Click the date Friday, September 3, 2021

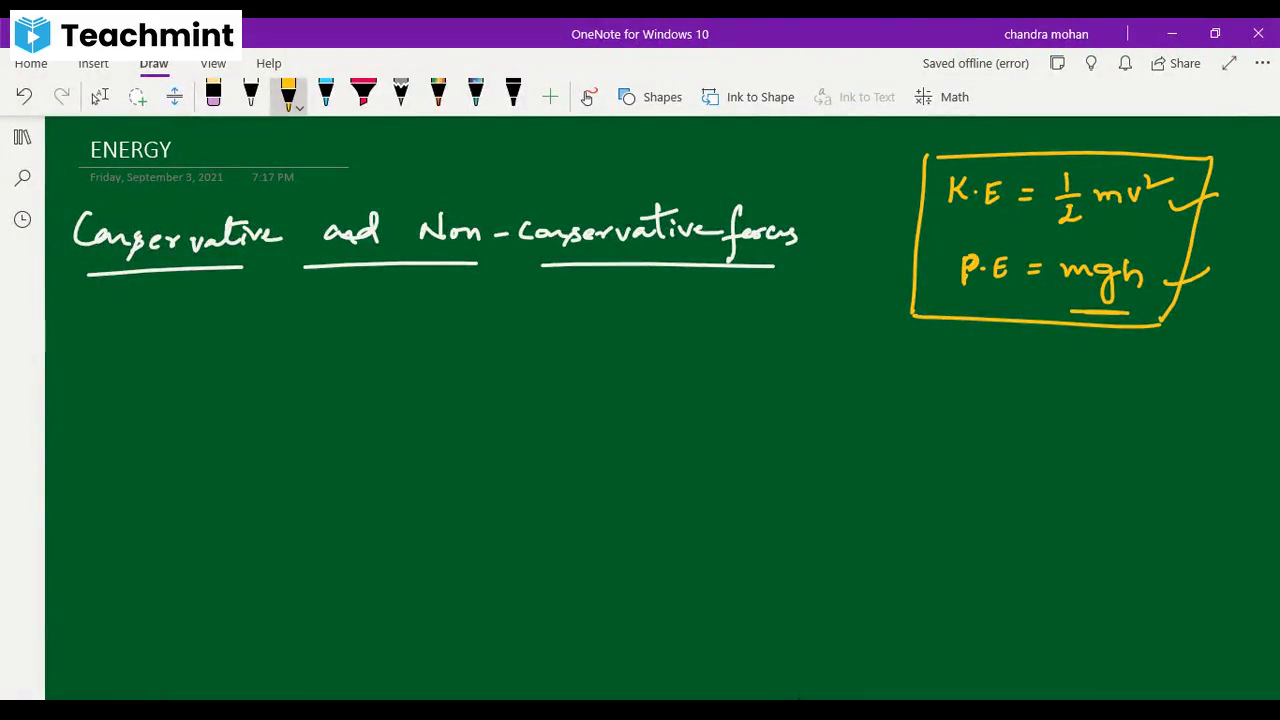tap(156, 177)
